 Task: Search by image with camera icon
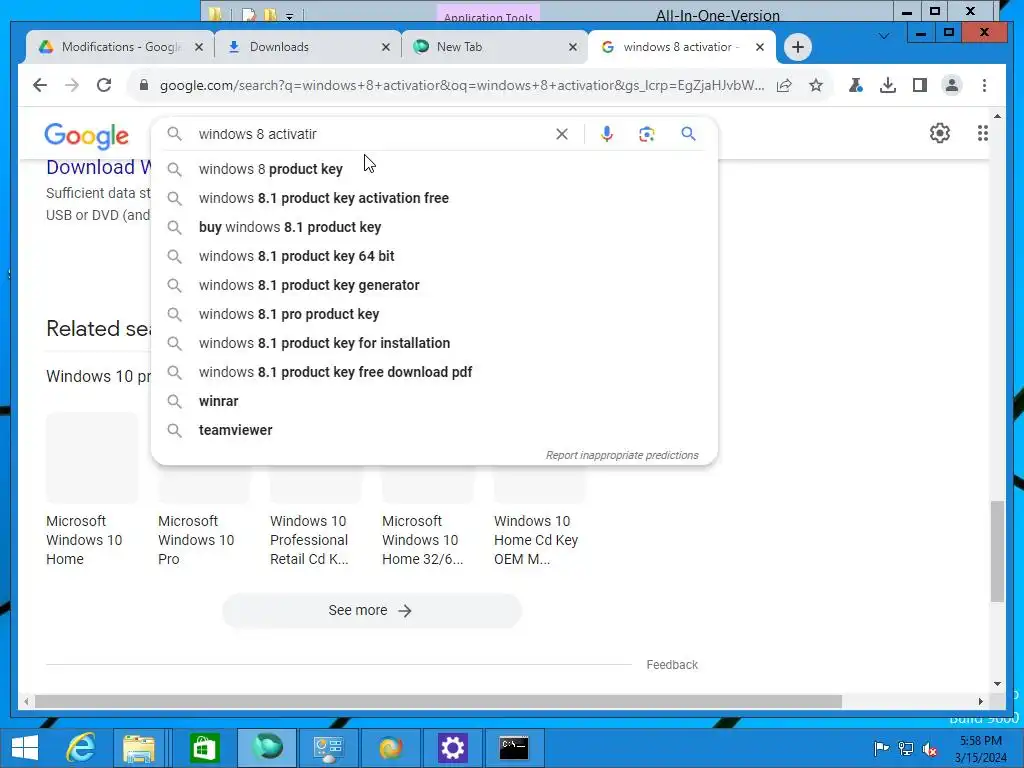tap(647, 134)
